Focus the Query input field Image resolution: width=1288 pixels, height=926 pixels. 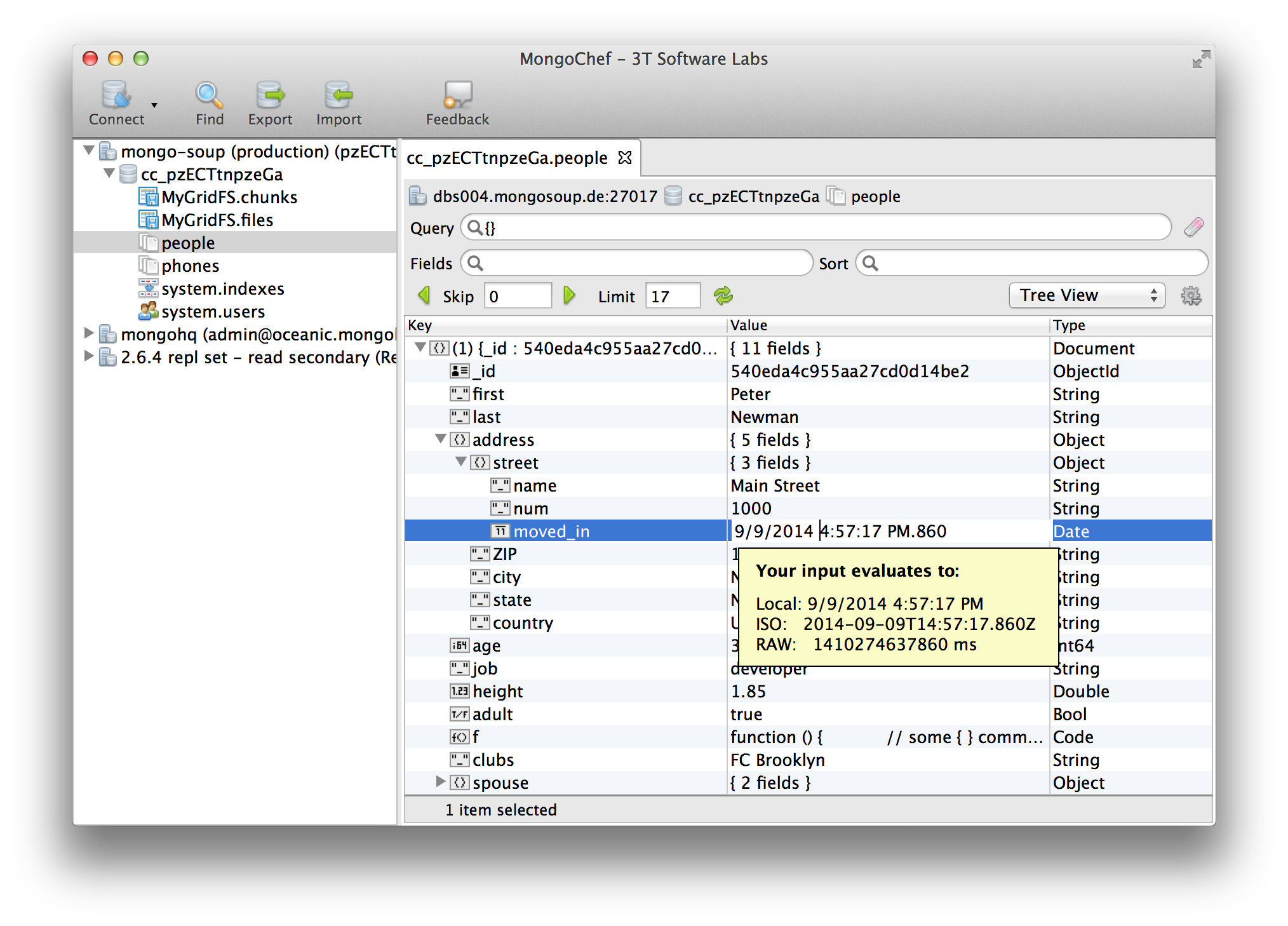click(815, 227)
